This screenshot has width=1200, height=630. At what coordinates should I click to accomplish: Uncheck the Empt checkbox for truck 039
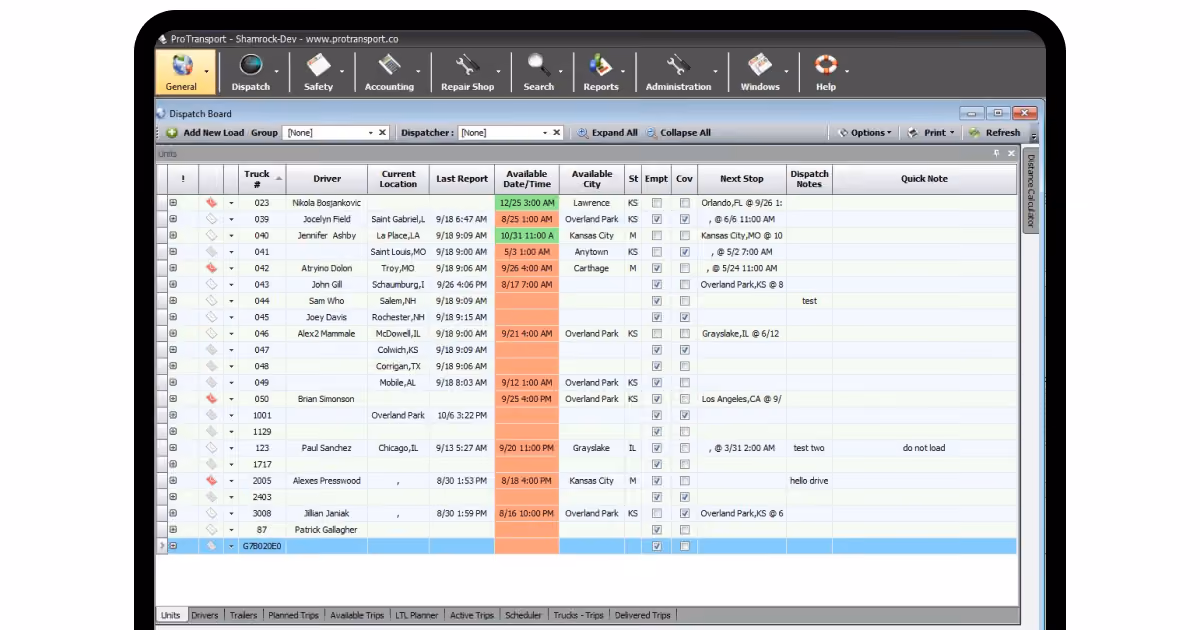pos(657,219)
